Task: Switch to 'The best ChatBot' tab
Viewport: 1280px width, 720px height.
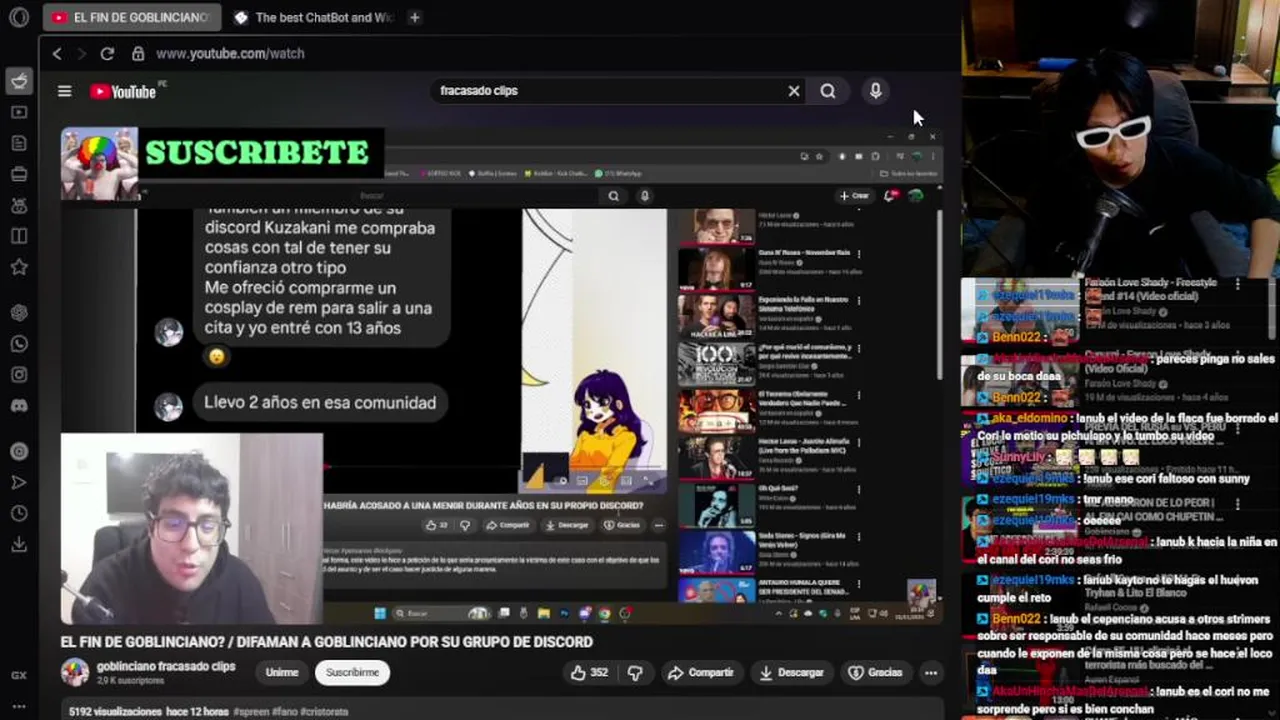Action: (x=314, y=17)
